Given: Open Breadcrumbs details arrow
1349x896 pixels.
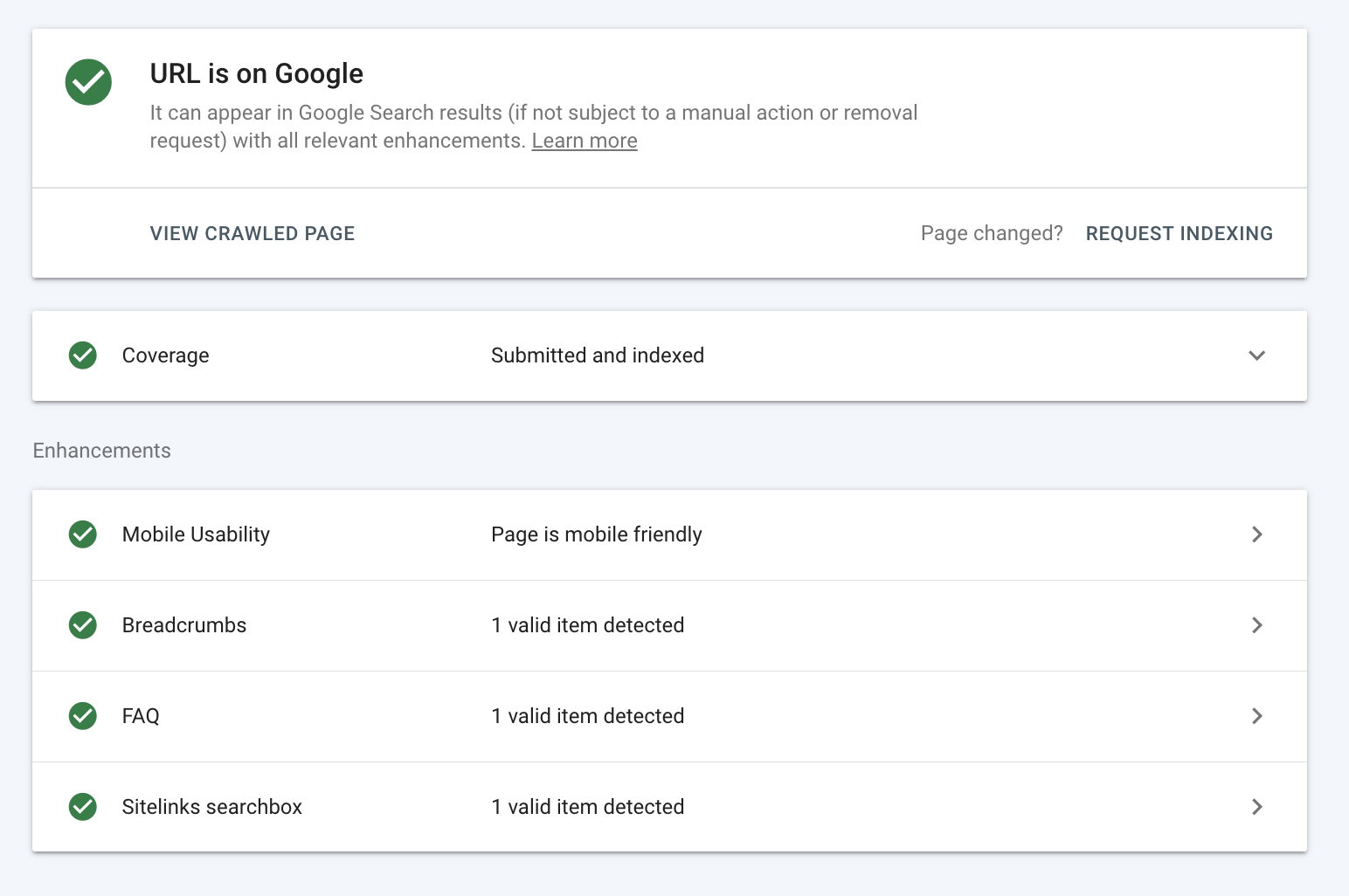Looking at the screenshot, I should pyautogui.click(x=1256, y=625).
